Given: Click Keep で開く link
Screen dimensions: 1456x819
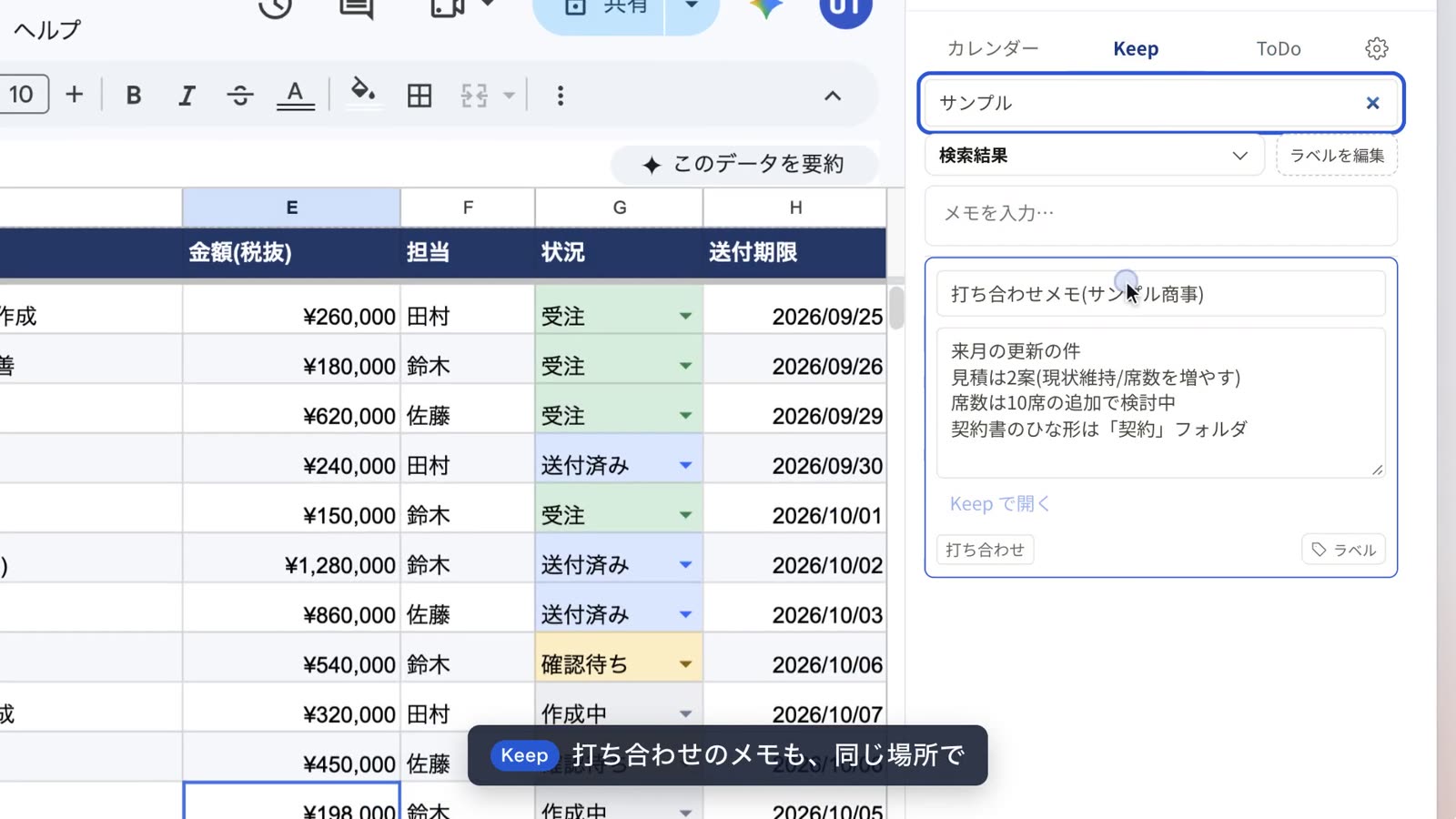Looking at the screenshot, I should [1000, 504].
